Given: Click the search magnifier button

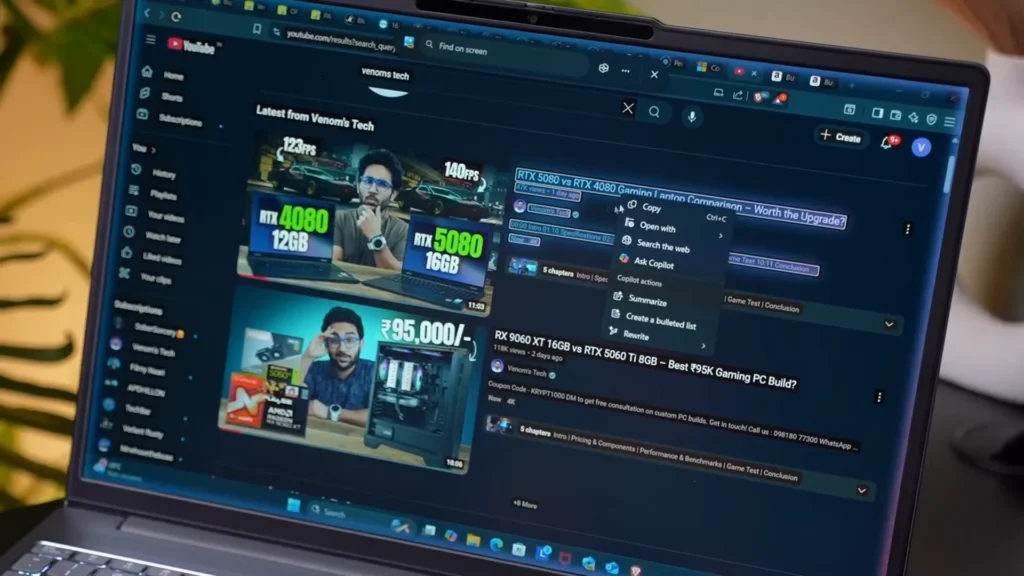Looking at the screenshot, I should click(x=654, y=112).
